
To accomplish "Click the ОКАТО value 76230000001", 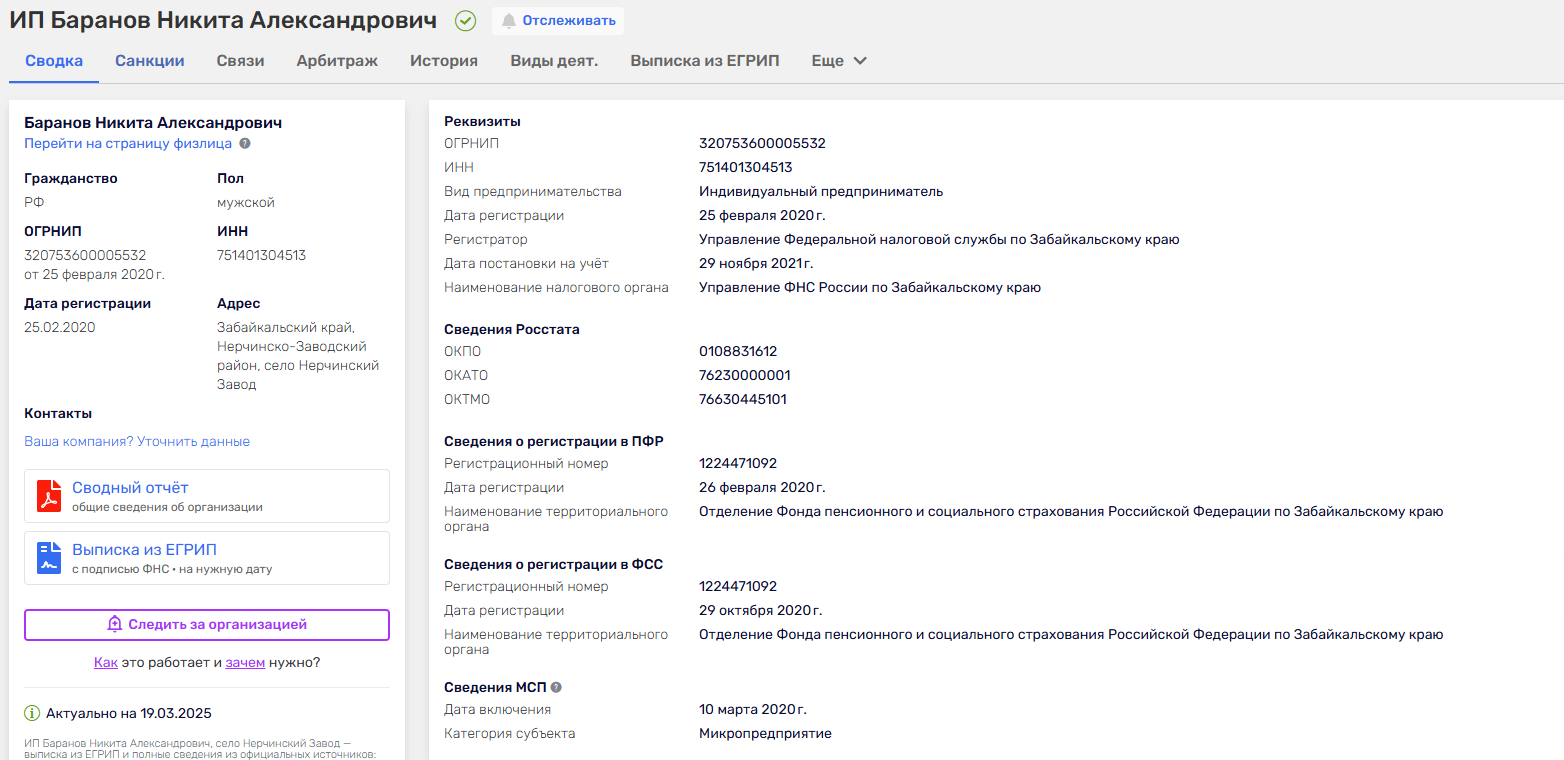I will pos(745,376).
